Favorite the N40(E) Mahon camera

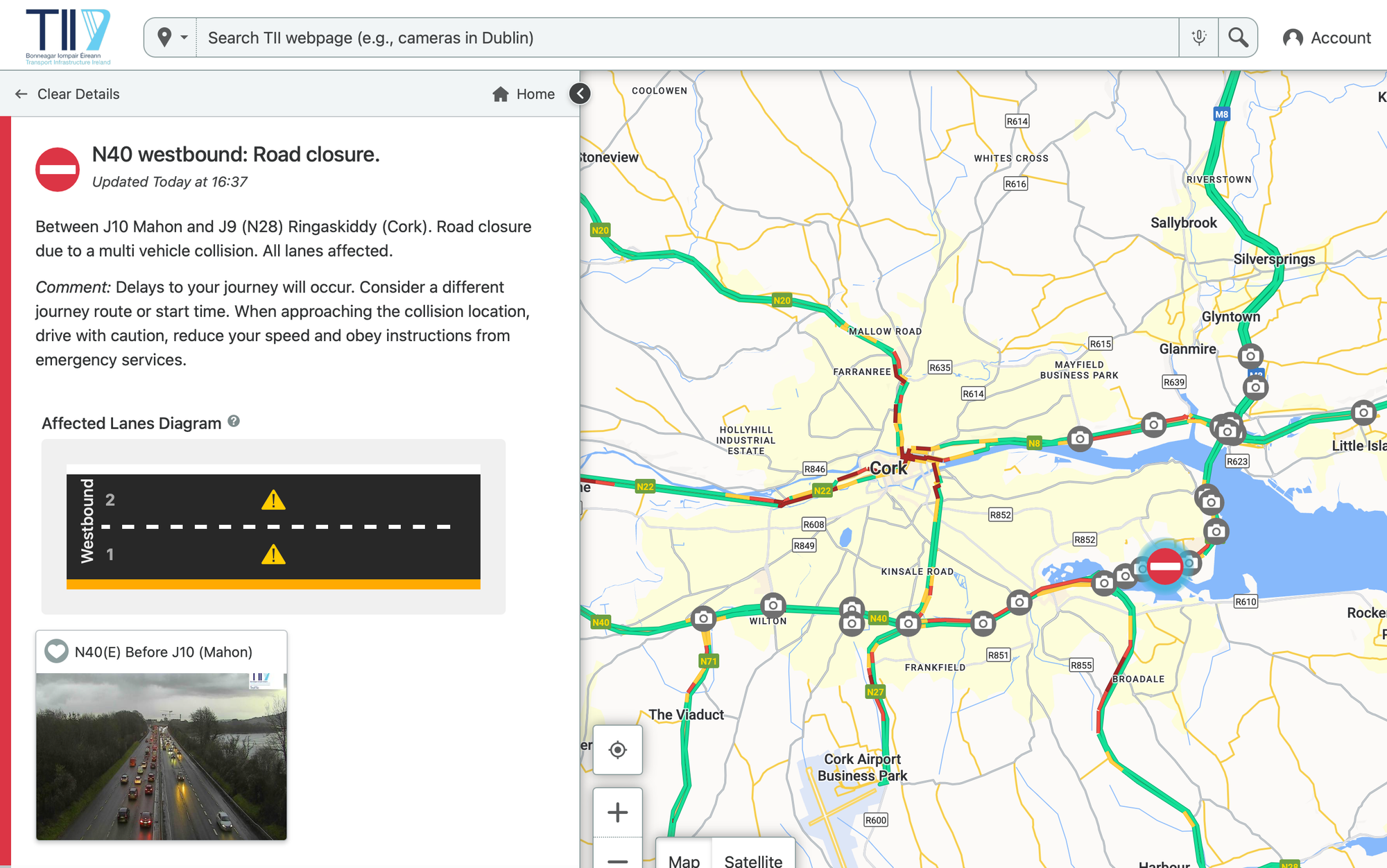[x=56, y=652]
